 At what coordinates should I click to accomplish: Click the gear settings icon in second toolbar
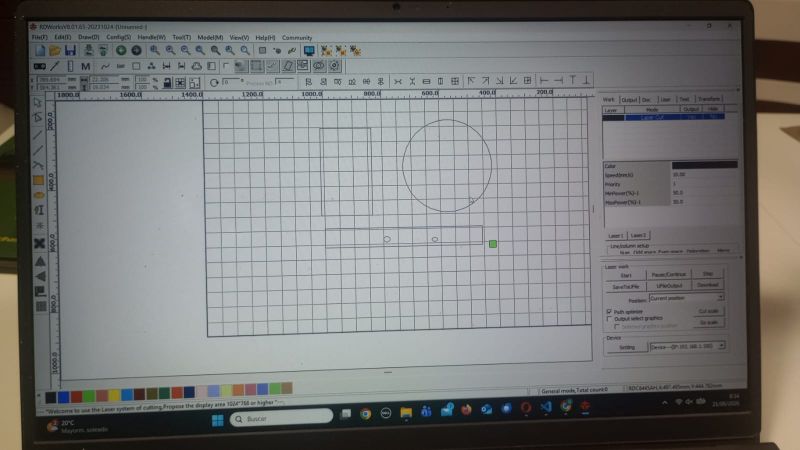[x=335, y=66]
